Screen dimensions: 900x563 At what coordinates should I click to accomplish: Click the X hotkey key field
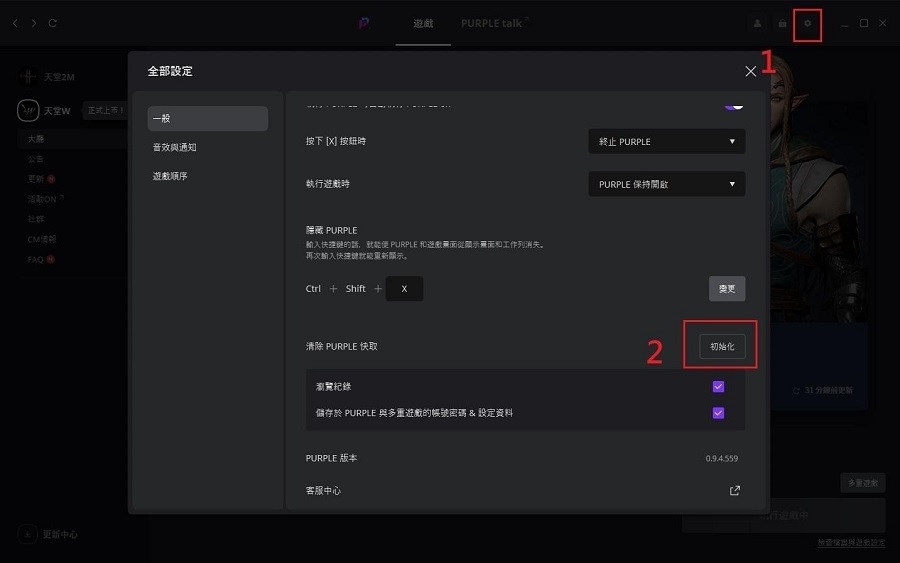404,289
